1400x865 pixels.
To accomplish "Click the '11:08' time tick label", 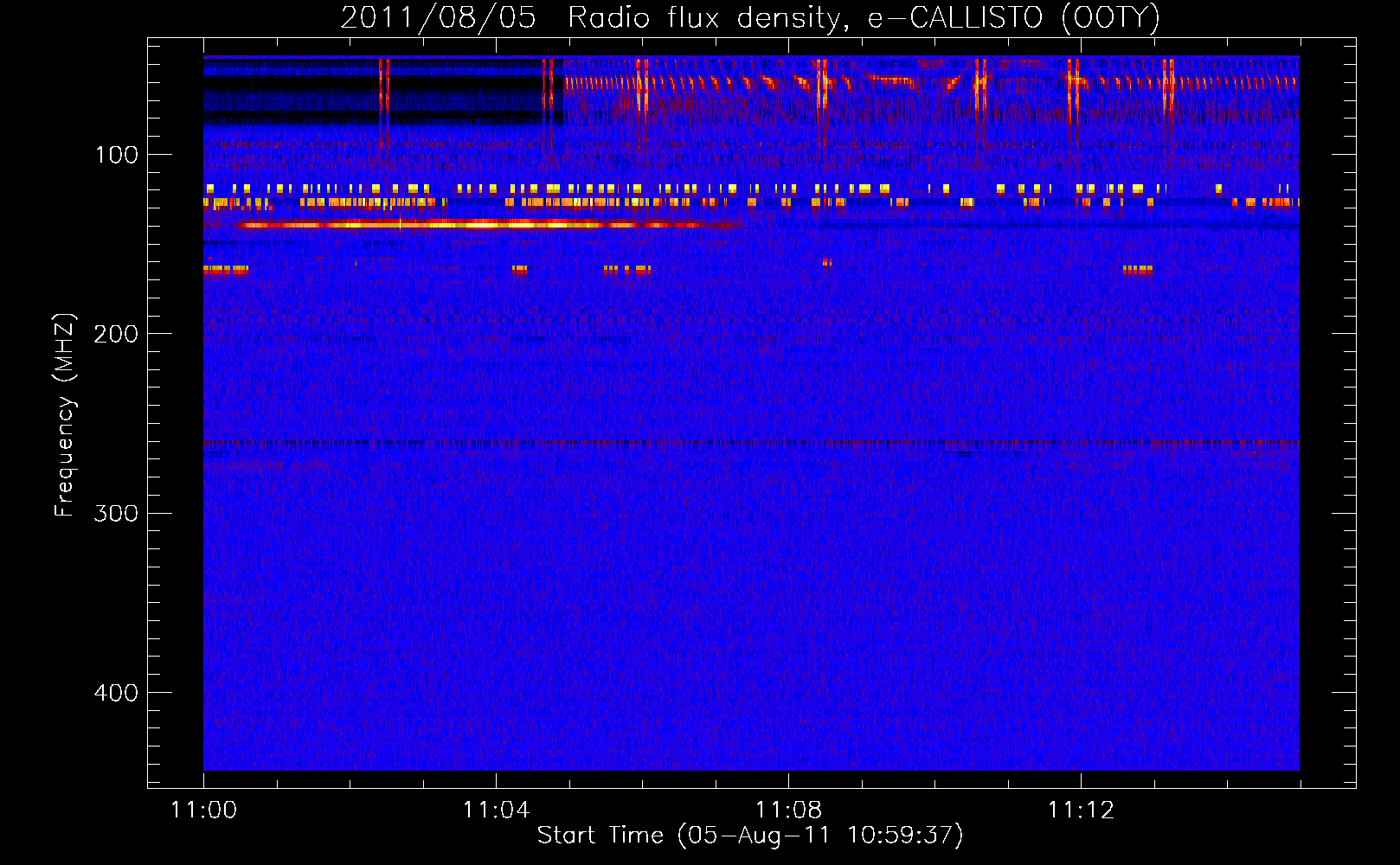I will (x=788, y=810).
